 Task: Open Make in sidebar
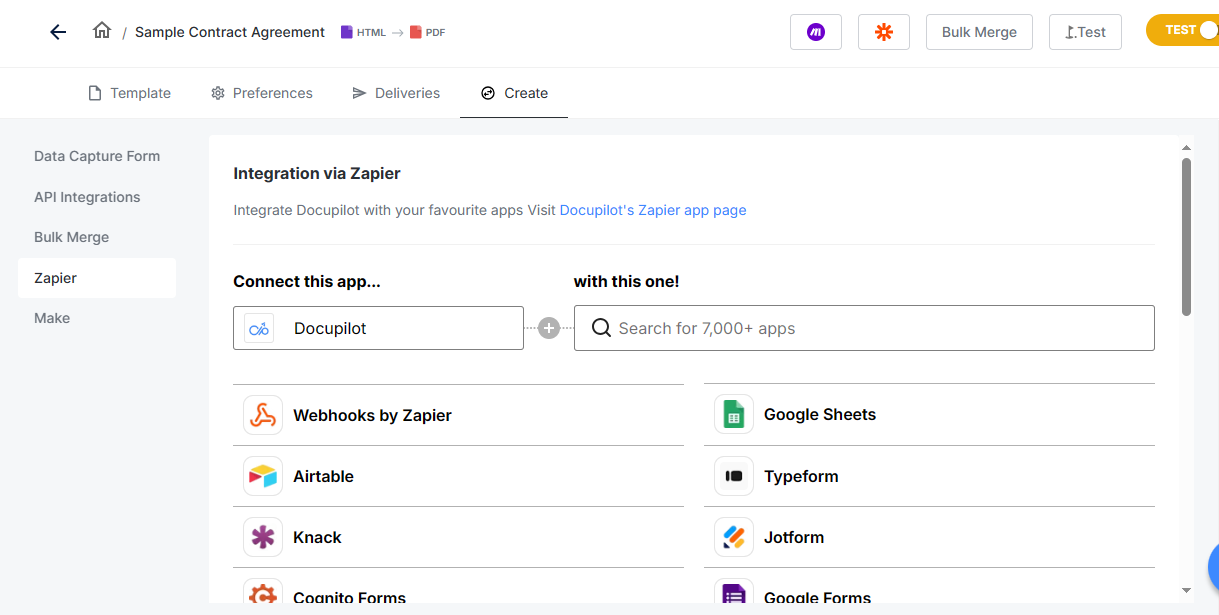52,318
